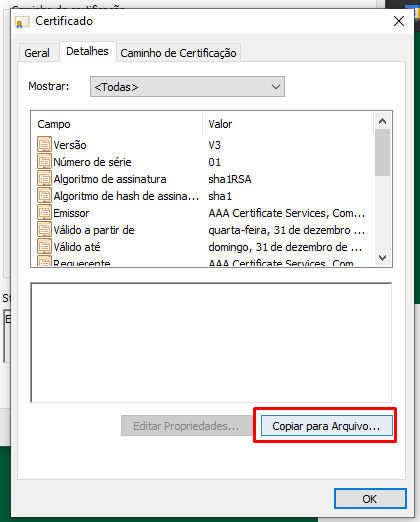Image resolution: width=420 pixels, height=522 pixels.
Task: Select the Algoritmo de assinatura row text
Action: coord(110,179)
